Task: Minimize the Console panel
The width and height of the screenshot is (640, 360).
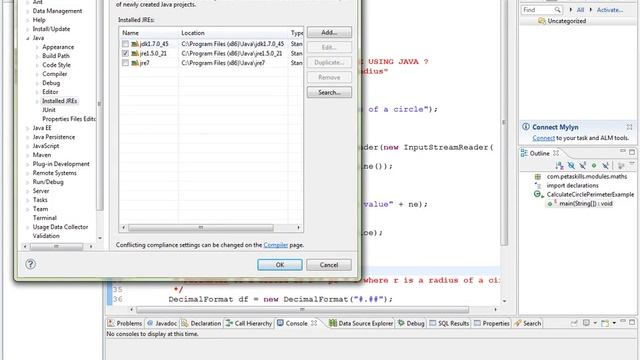Action: tap(622, 322)
